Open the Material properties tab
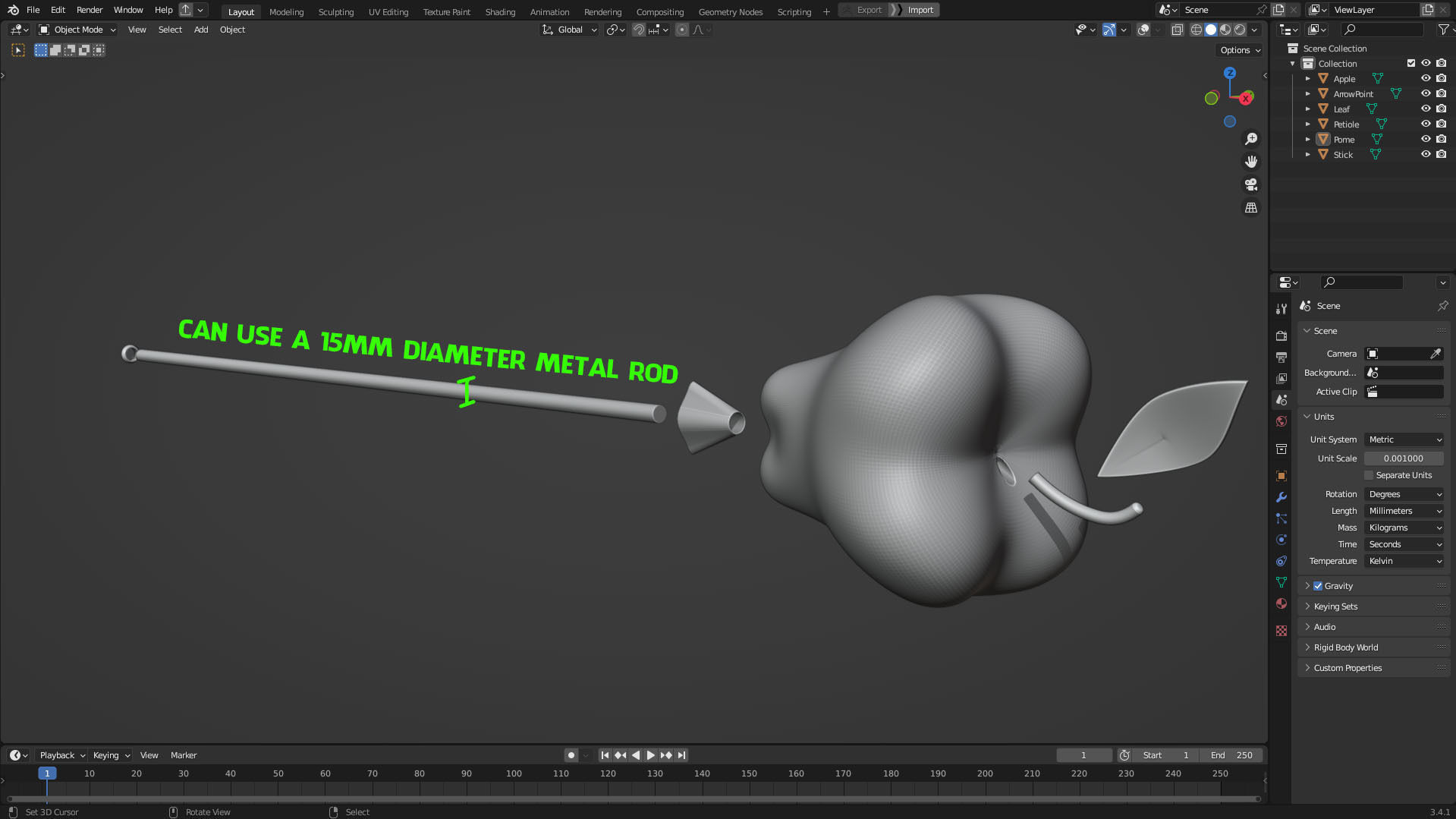The image size is (1456, 819). pos(1281,603)
